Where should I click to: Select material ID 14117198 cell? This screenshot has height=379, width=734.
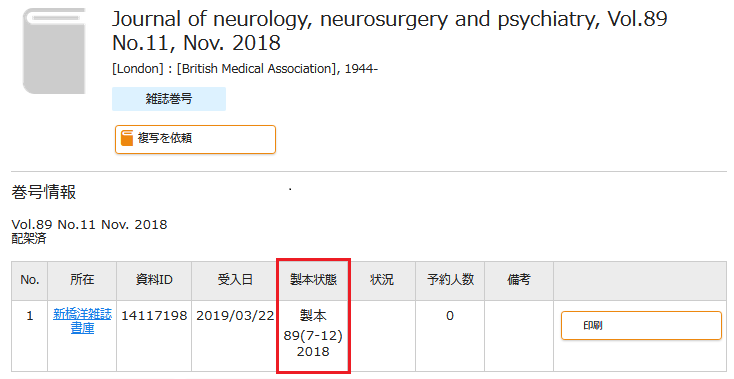point(154,316)
